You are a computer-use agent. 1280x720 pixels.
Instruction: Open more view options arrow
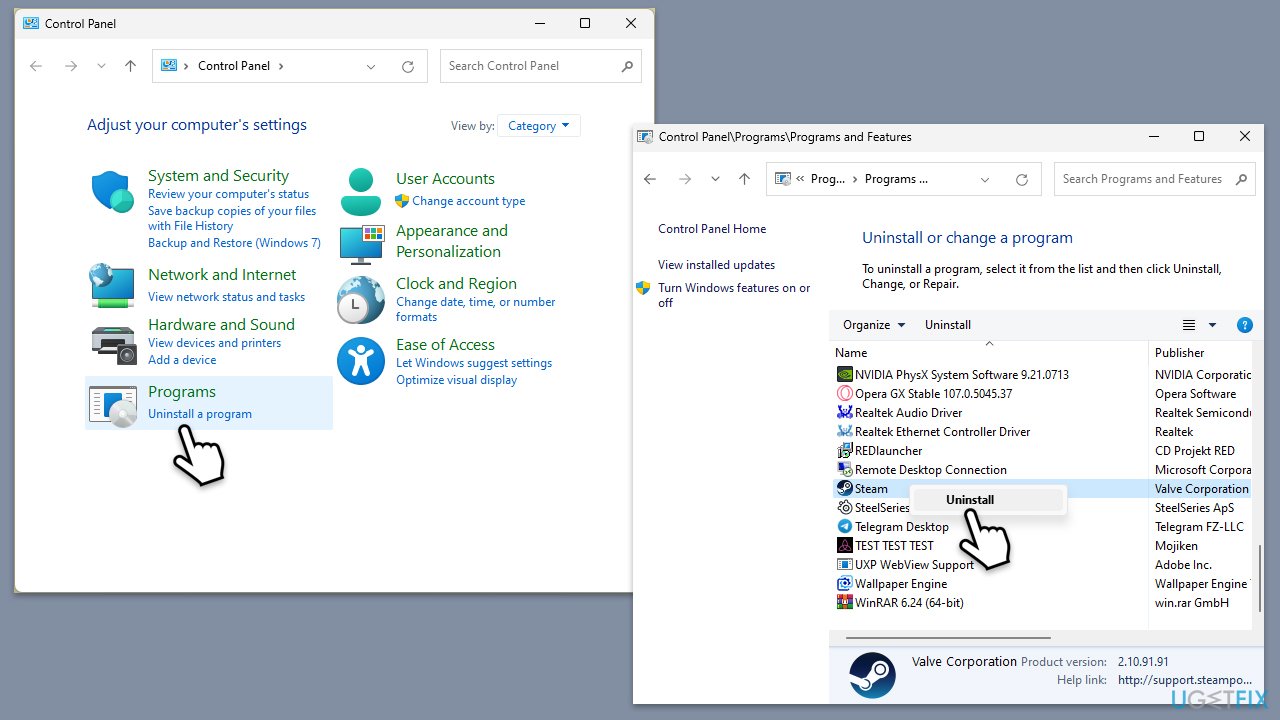pyautogui.click(x=1212, y=325)
